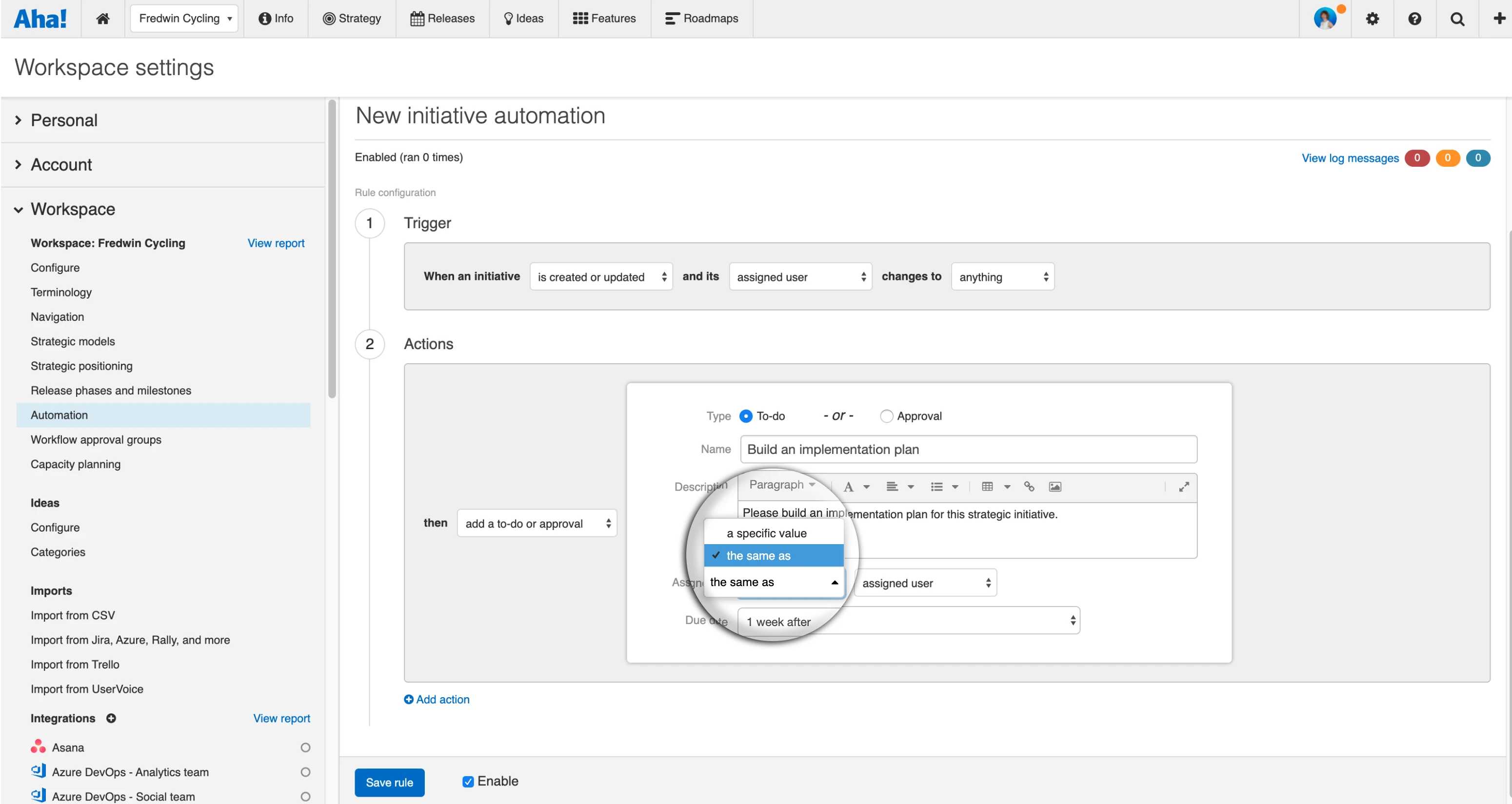The height and width of the screenshot is (804, 1512).
Task: Click the Add action link
Action: coord(437,699)
